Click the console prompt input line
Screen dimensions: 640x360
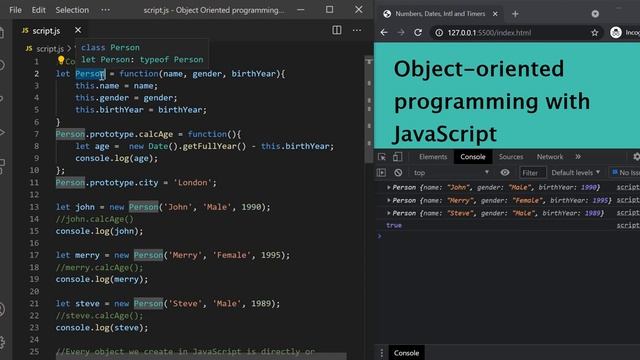[510, 236]
